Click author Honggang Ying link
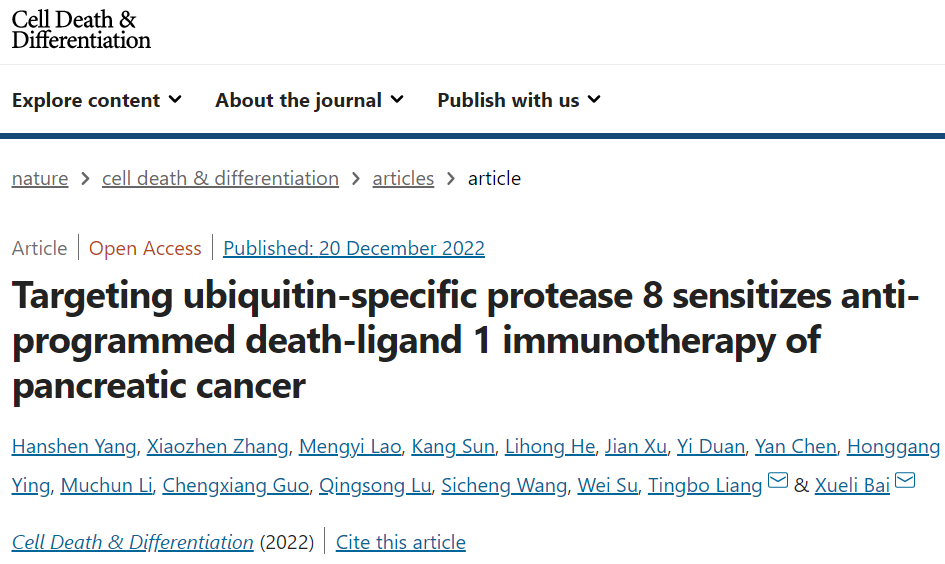945x564 pixels. [893, 446]
